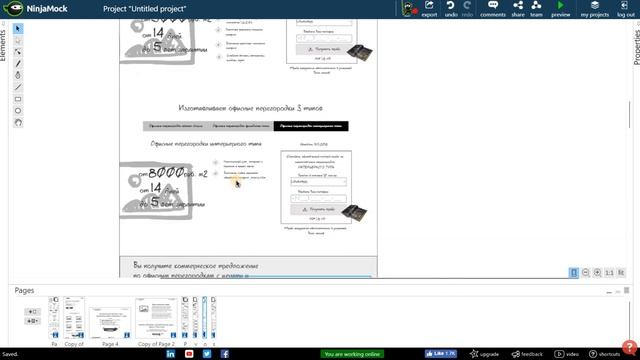640x360 pixels.
Task: Click the red help question mark
Action: (630, 347)
